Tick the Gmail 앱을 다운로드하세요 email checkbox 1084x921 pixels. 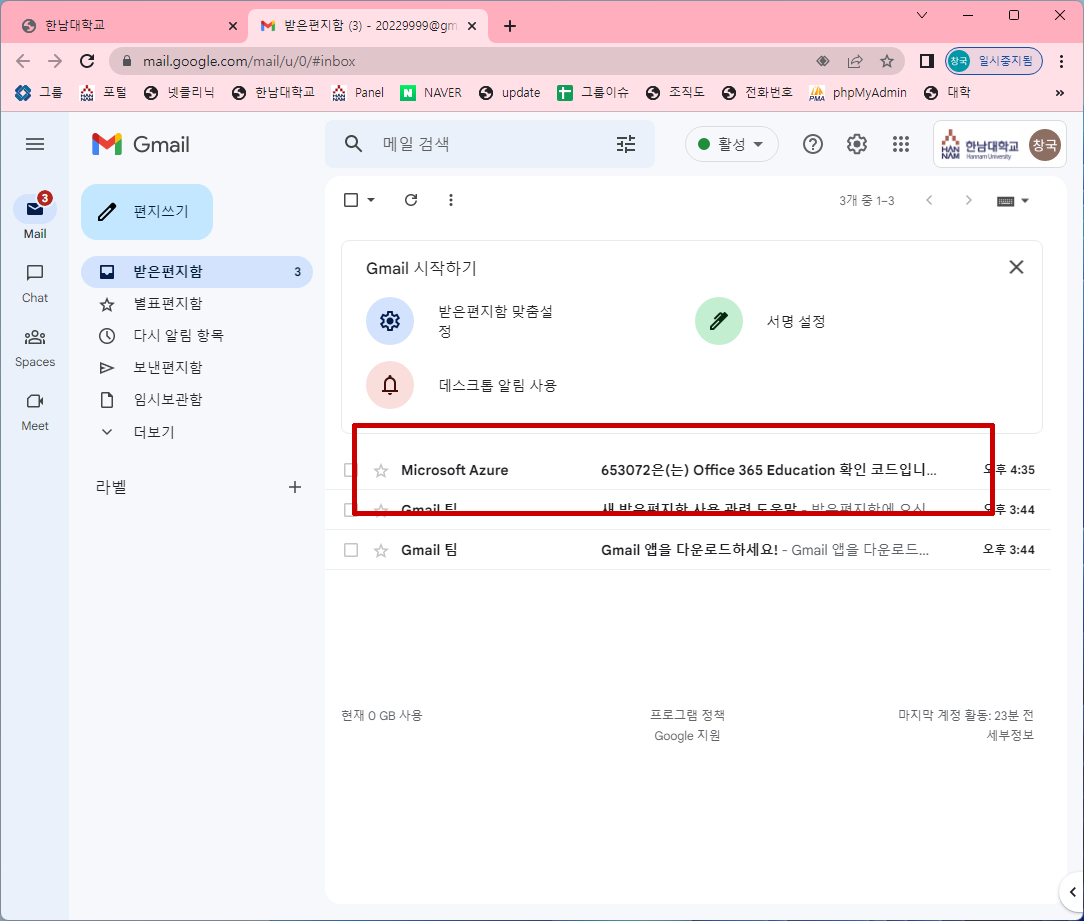[351, 550]
